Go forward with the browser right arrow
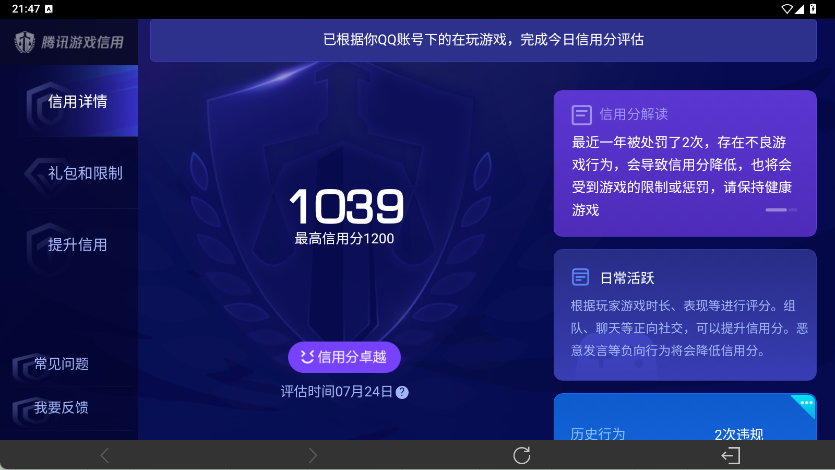This screenshot has height=470, width=835. (313, 456)
